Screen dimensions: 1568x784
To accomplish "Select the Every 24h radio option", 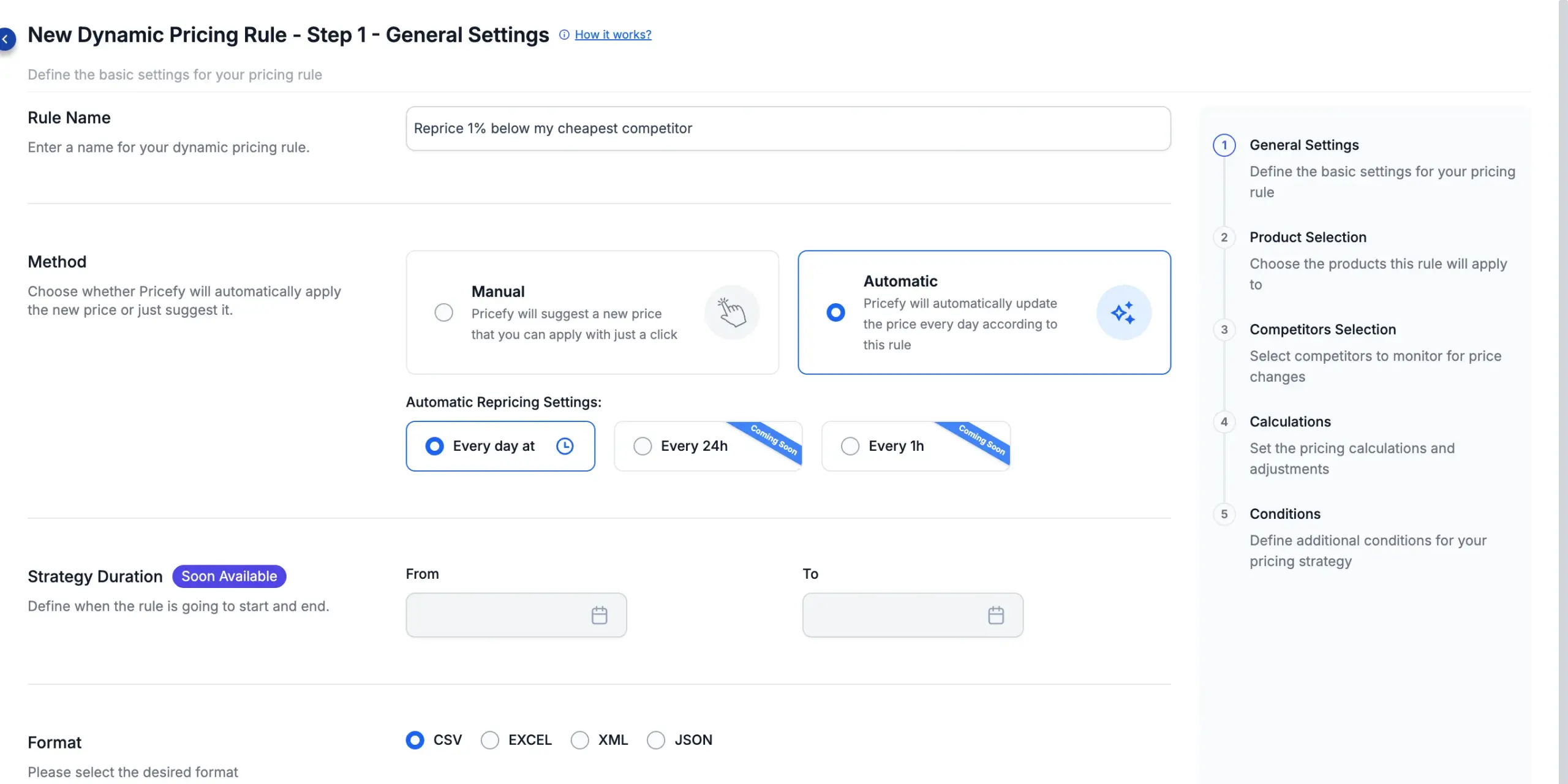I will 643,446.
